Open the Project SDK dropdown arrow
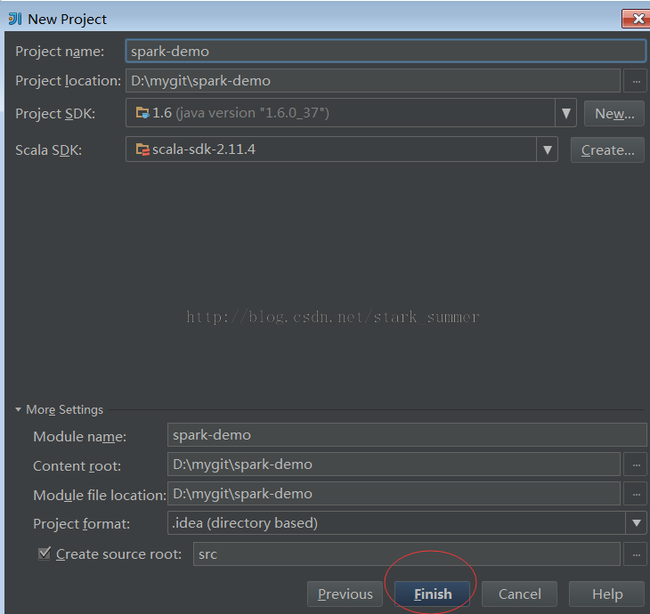 [x=566, y=113]
